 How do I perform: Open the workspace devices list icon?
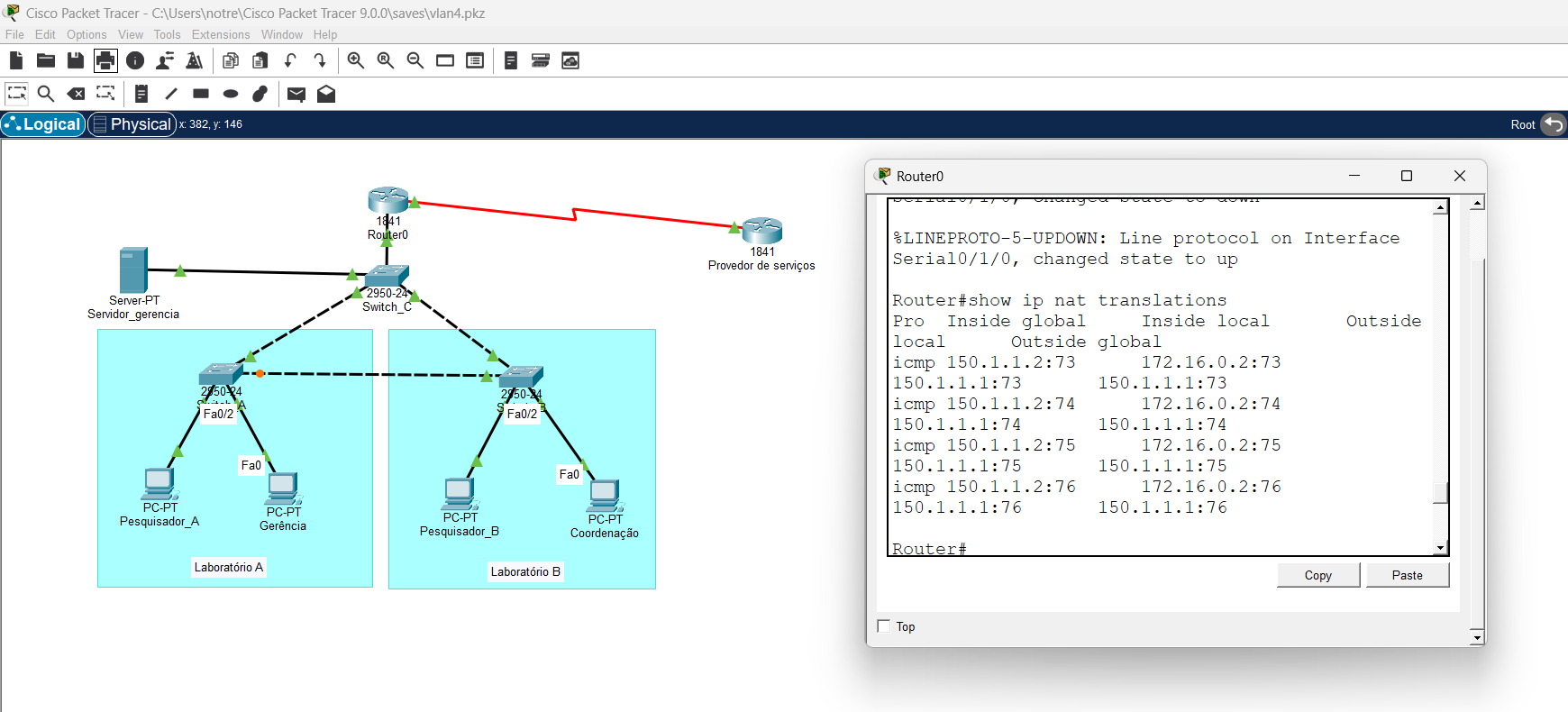click(541, 60)
